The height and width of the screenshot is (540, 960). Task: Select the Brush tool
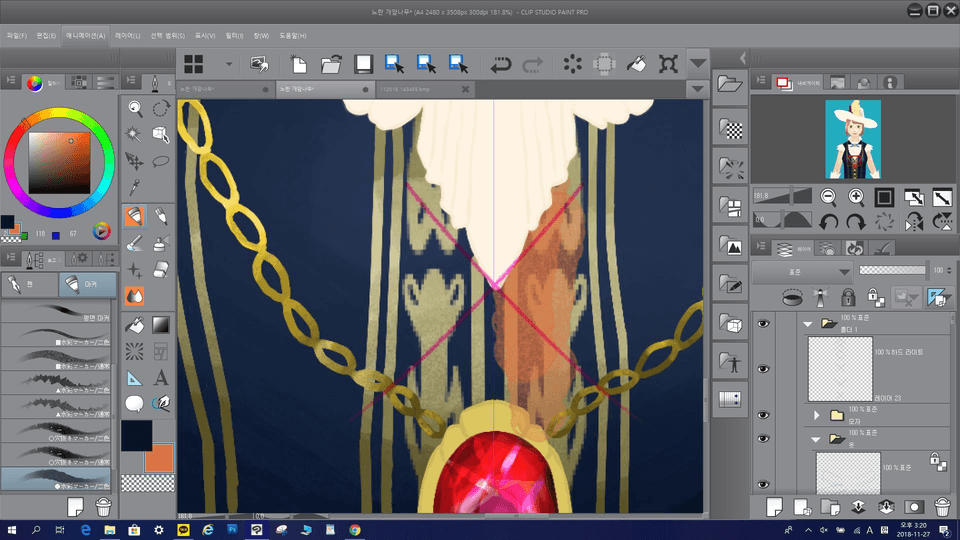tap(135, 243)
